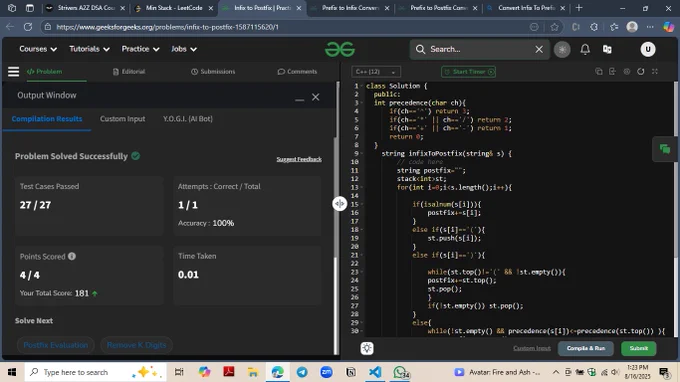Open the user profile avatar U
Viewport: 680px width, 382px height.
[648, 49]
